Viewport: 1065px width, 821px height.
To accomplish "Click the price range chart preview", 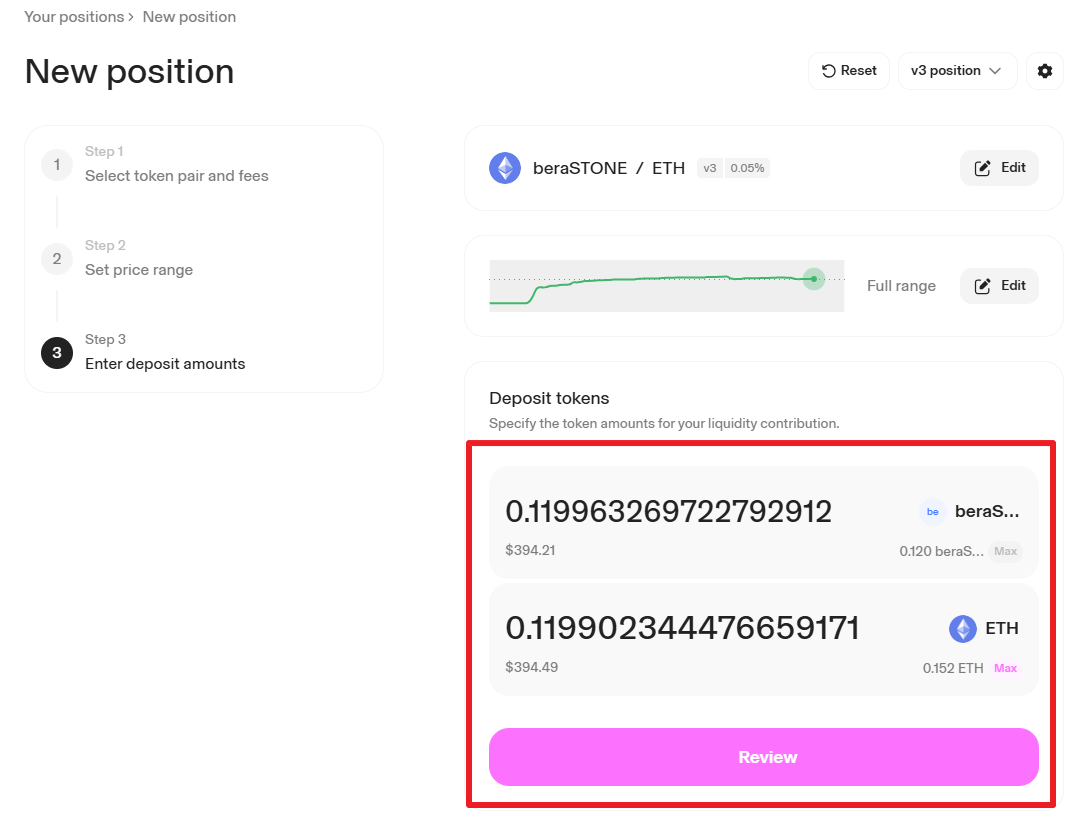I will coord(666,286).
